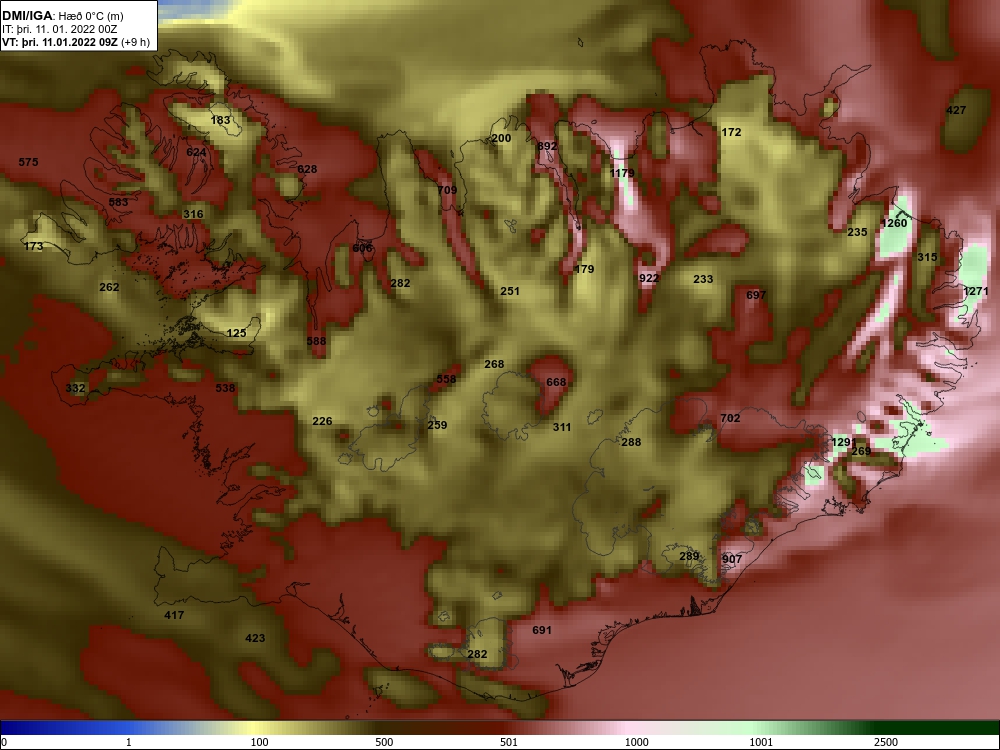Click the legend label 2500
Image resolution: width=1000 pixels, height=750 pixels.
[886, 742]
